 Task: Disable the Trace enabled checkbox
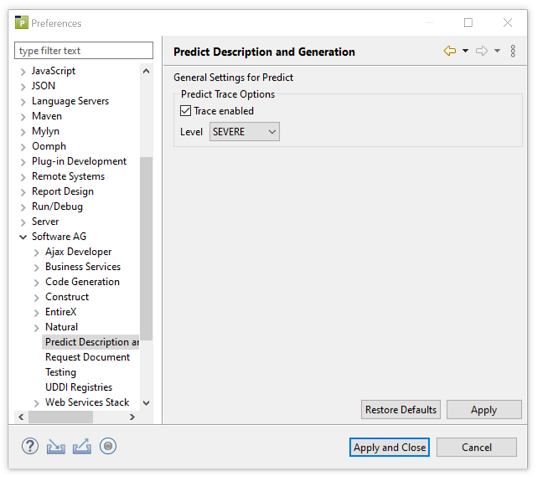click(185, 111)
